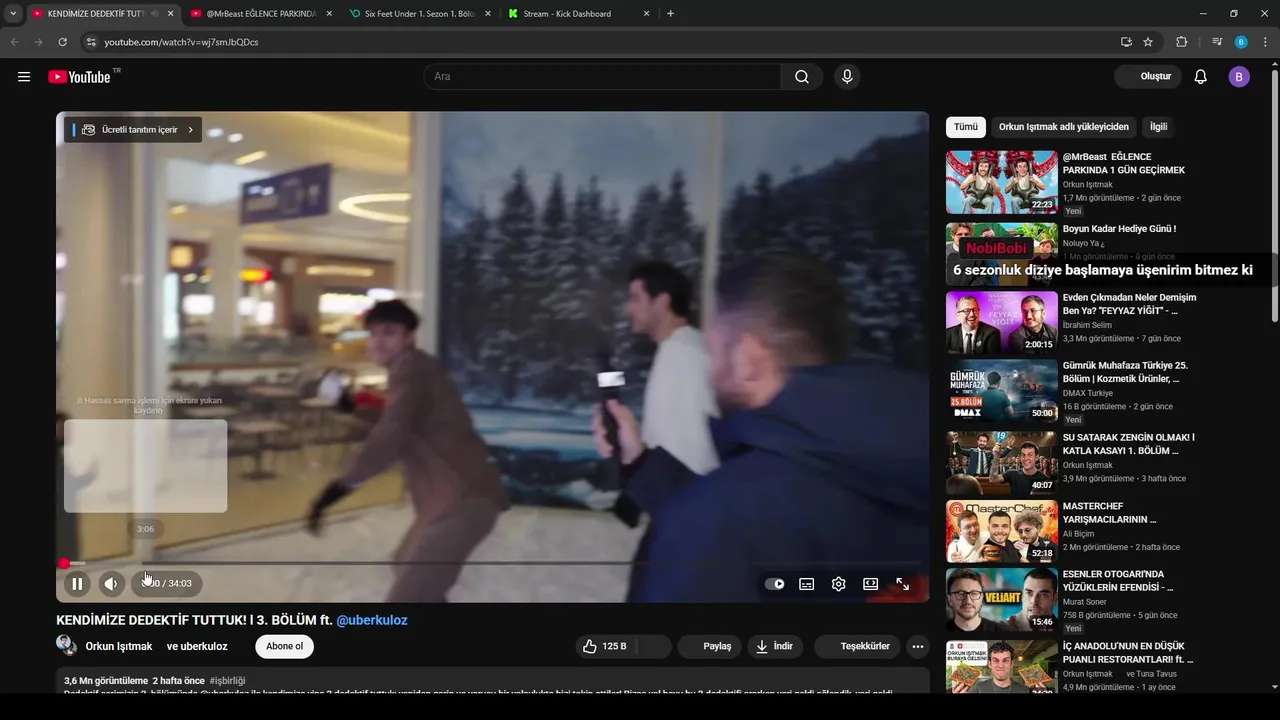
Task: Open MrBeast EĞLENCE PARKINDA video thumbnail
Action: click(1001, 182)
